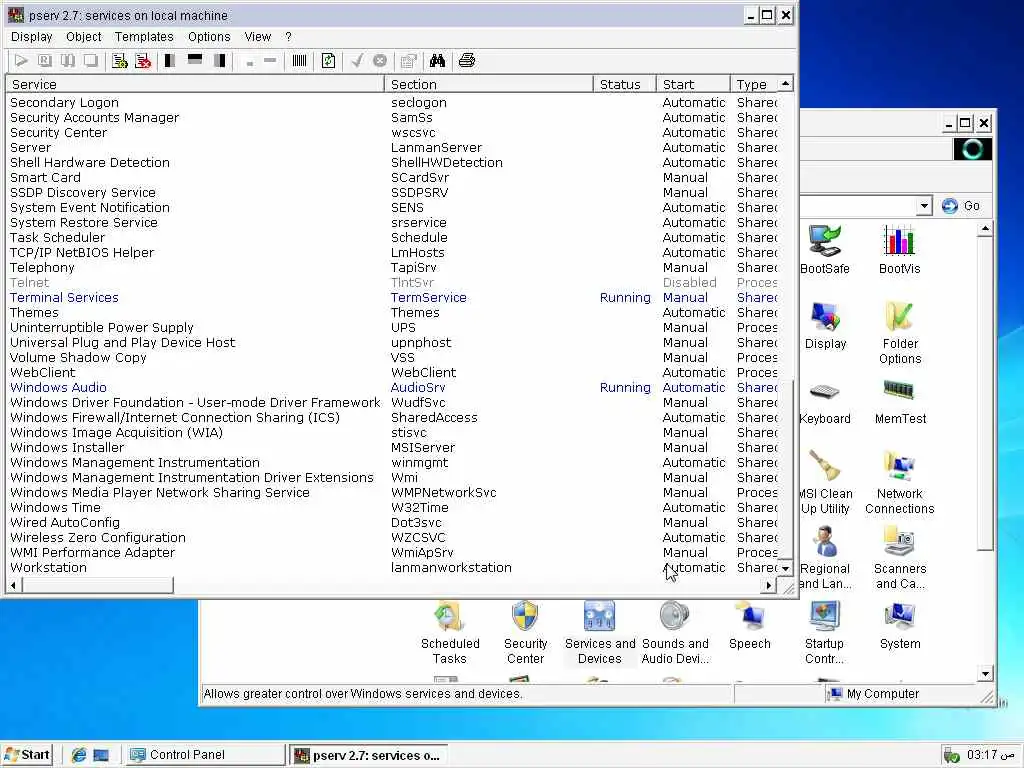This screenshot has width=1024, height=768.
Task: Open System icon in Control Panel
Action: 900,626
